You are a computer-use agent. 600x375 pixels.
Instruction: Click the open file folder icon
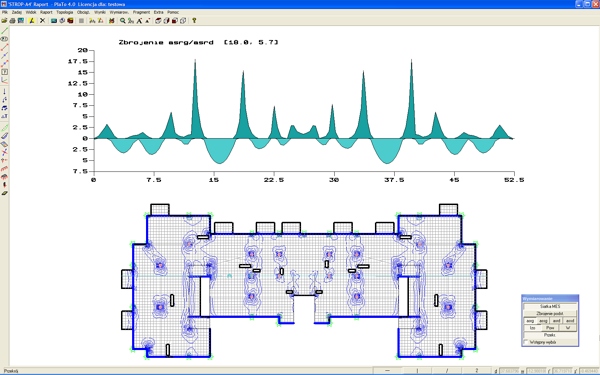[x=4, y=21]
